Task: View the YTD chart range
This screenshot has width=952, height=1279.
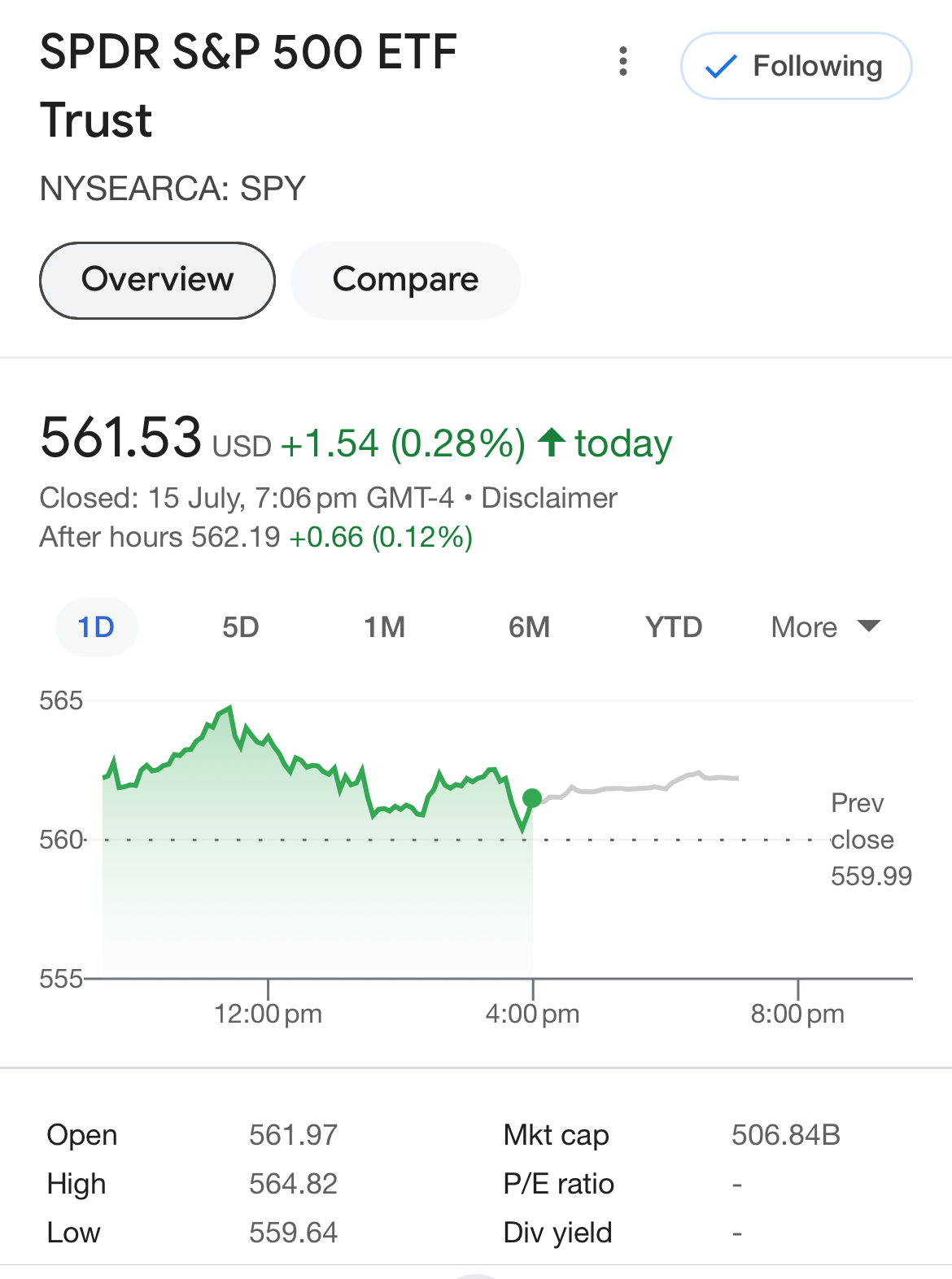Action: point(673,627)
